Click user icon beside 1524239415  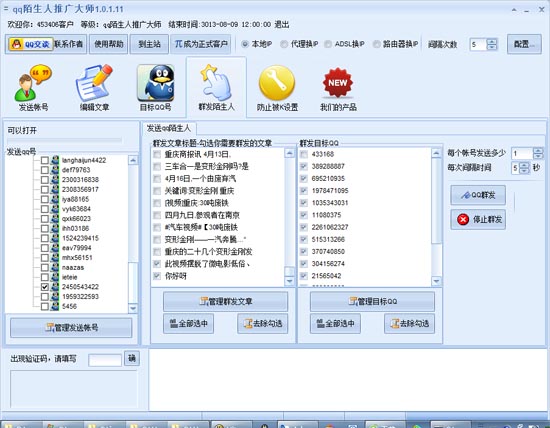(x=54, y=238)
